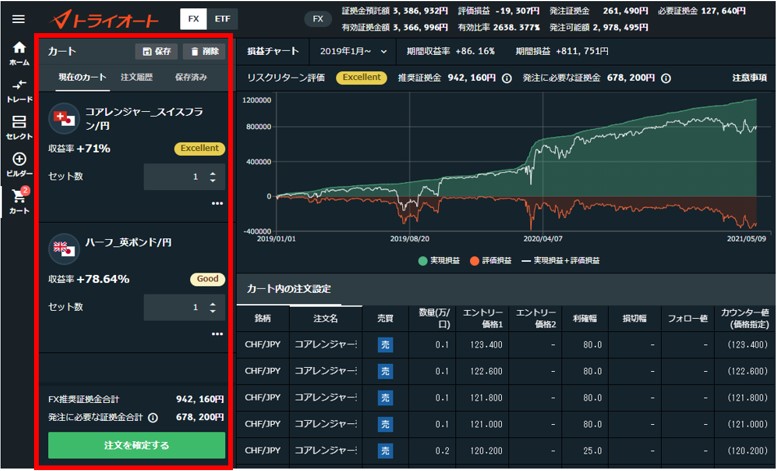Screen dimensions: 777x471
Task: Open 注意事項 link
Action: 749,78
